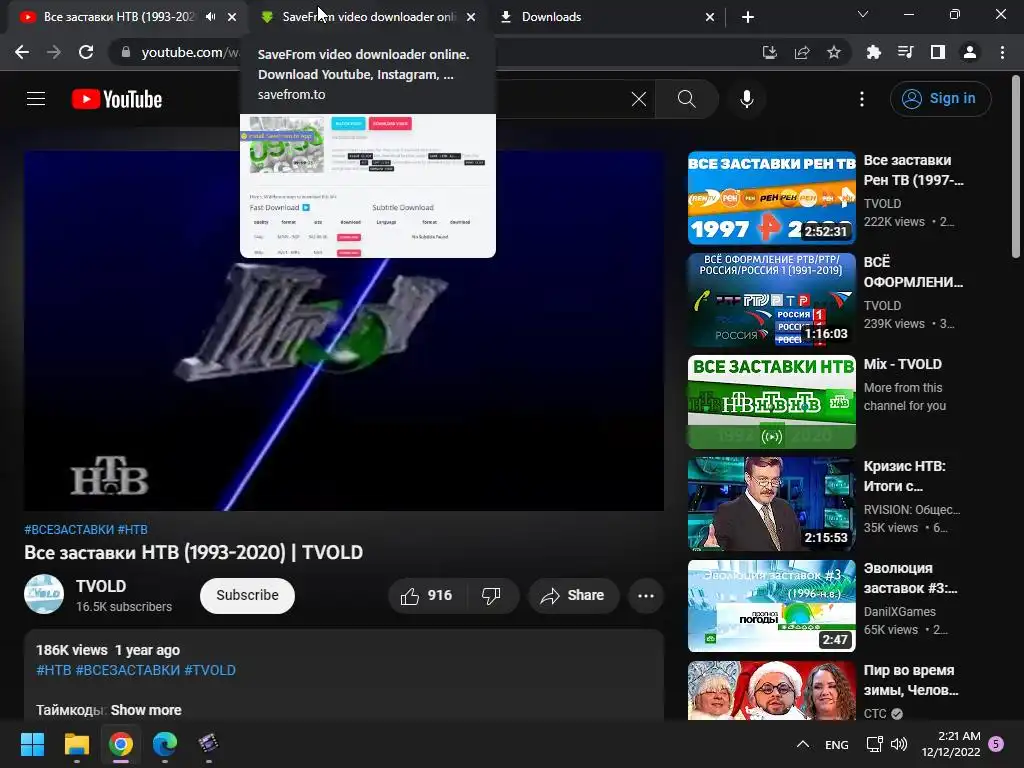Open video editor app in taskbar
The image size is (1024, 768).
click(x=208, y=744)
